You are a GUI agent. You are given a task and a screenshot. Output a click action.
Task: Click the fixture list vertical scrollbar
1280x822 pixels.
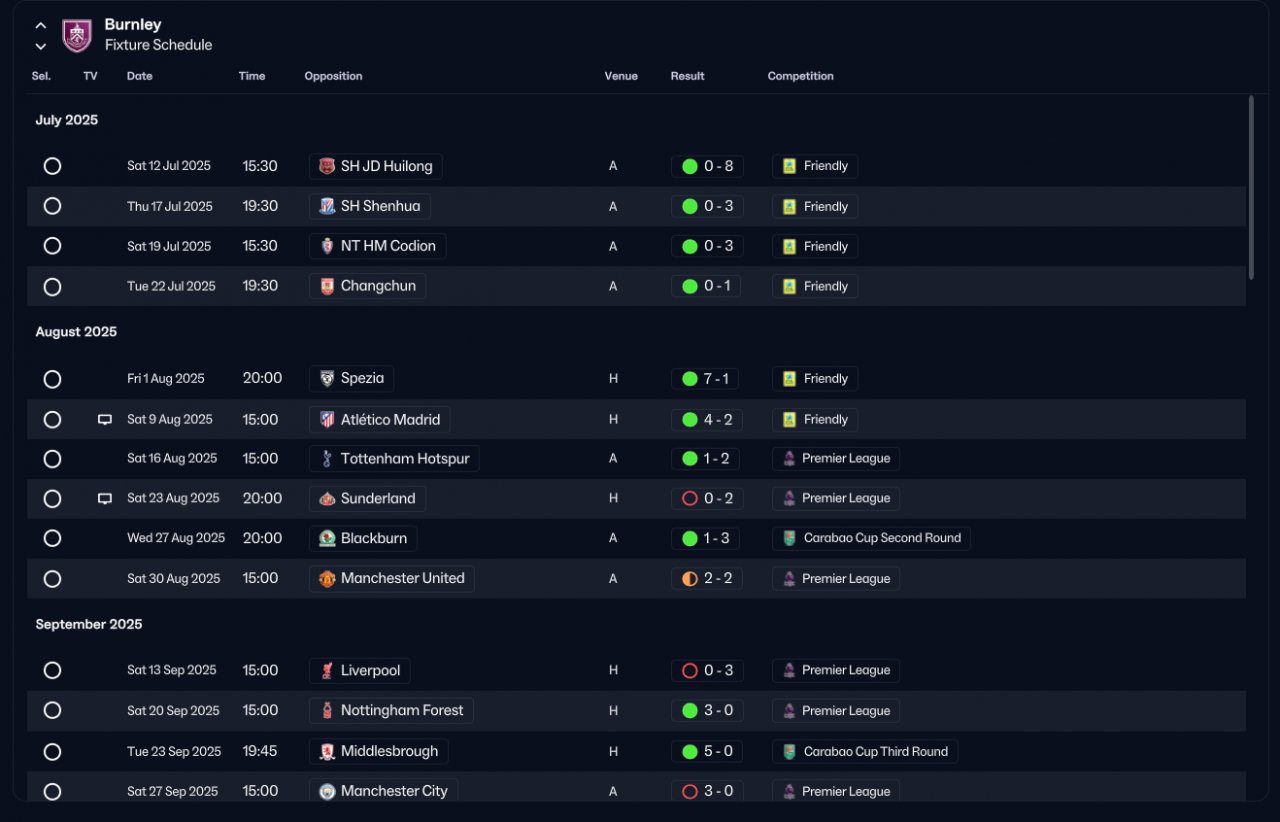tap(1250, 187)
